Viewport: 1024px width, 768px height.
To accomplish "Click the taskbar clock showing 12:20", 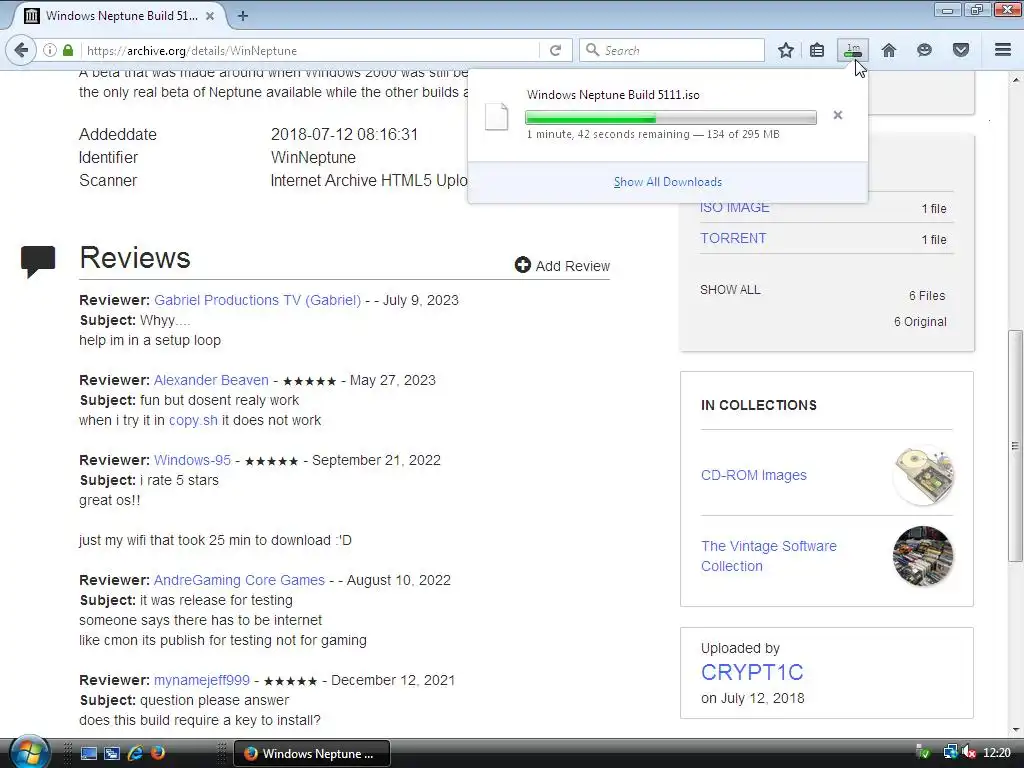I will pyautogui.click(x=997, y=753).
